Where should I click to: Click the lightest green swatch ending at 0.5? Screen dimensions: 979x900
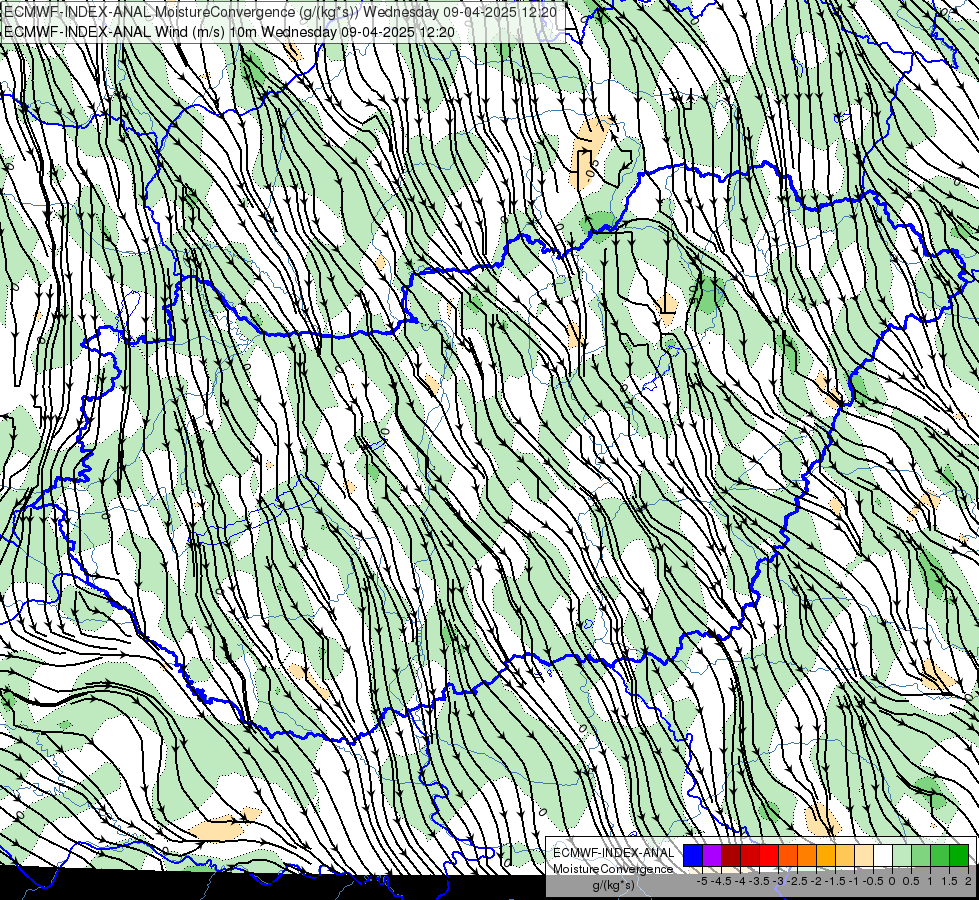tap(902, 855)
